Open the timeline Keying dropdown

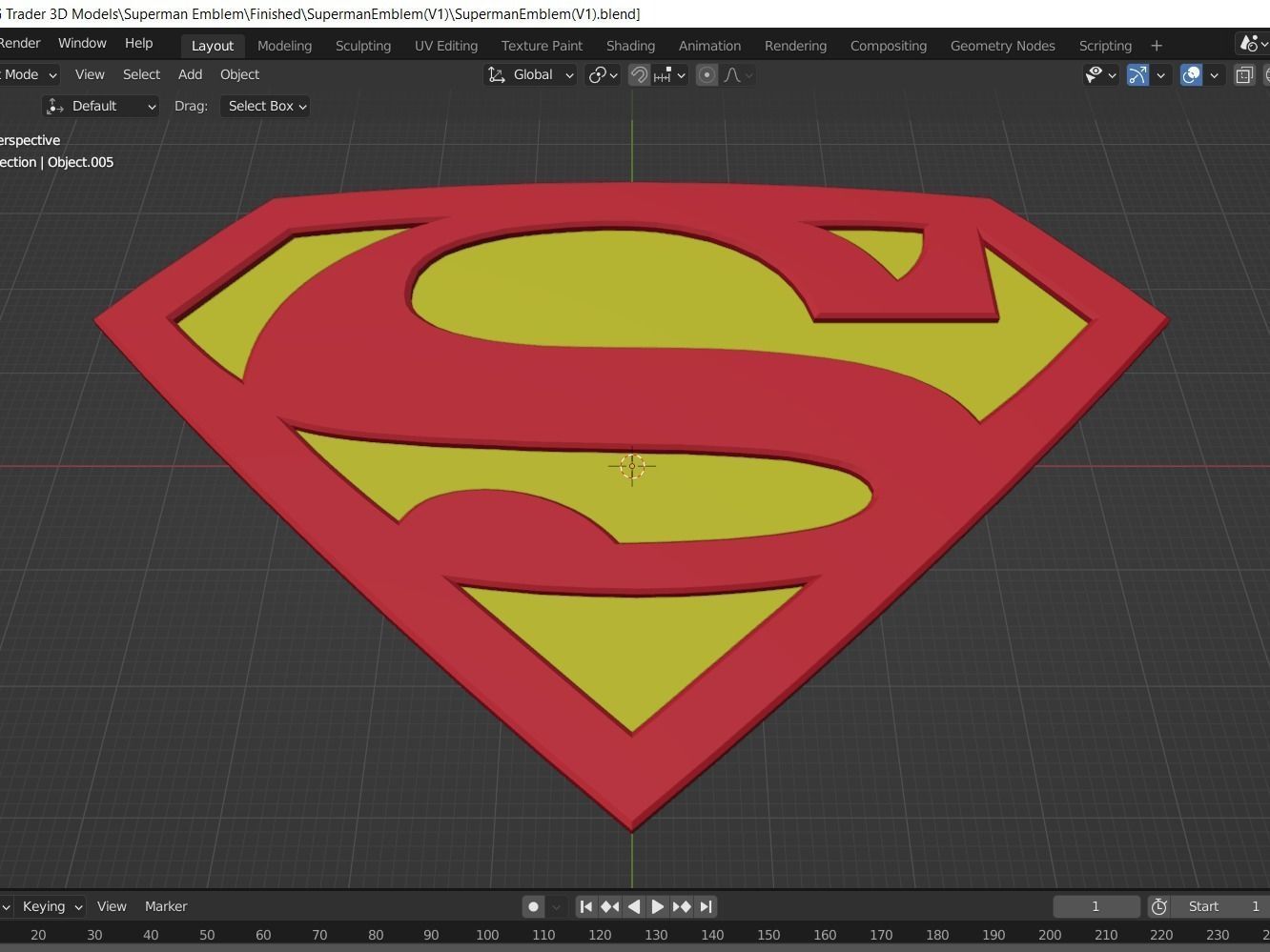pos(51,906)
